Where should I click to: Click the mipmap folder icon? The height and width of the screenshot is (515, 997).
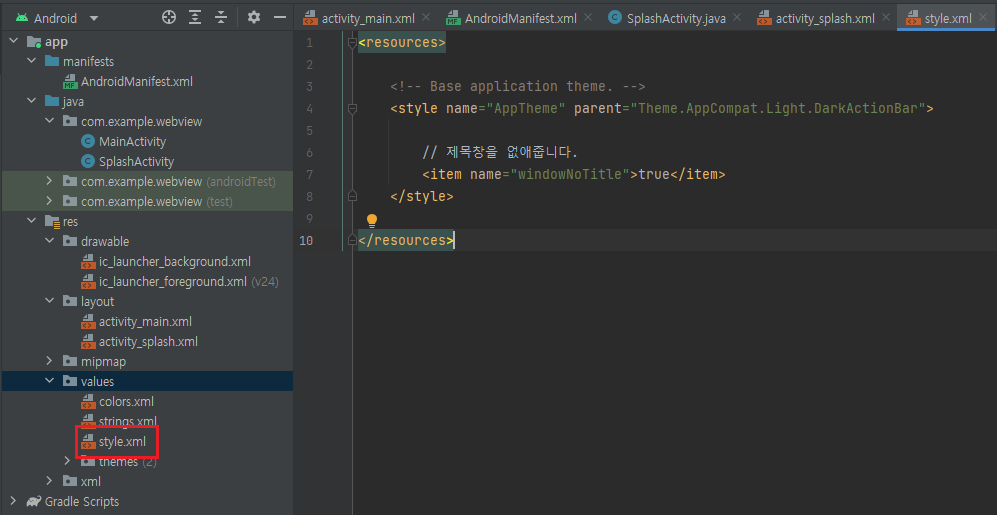point(70,361)
